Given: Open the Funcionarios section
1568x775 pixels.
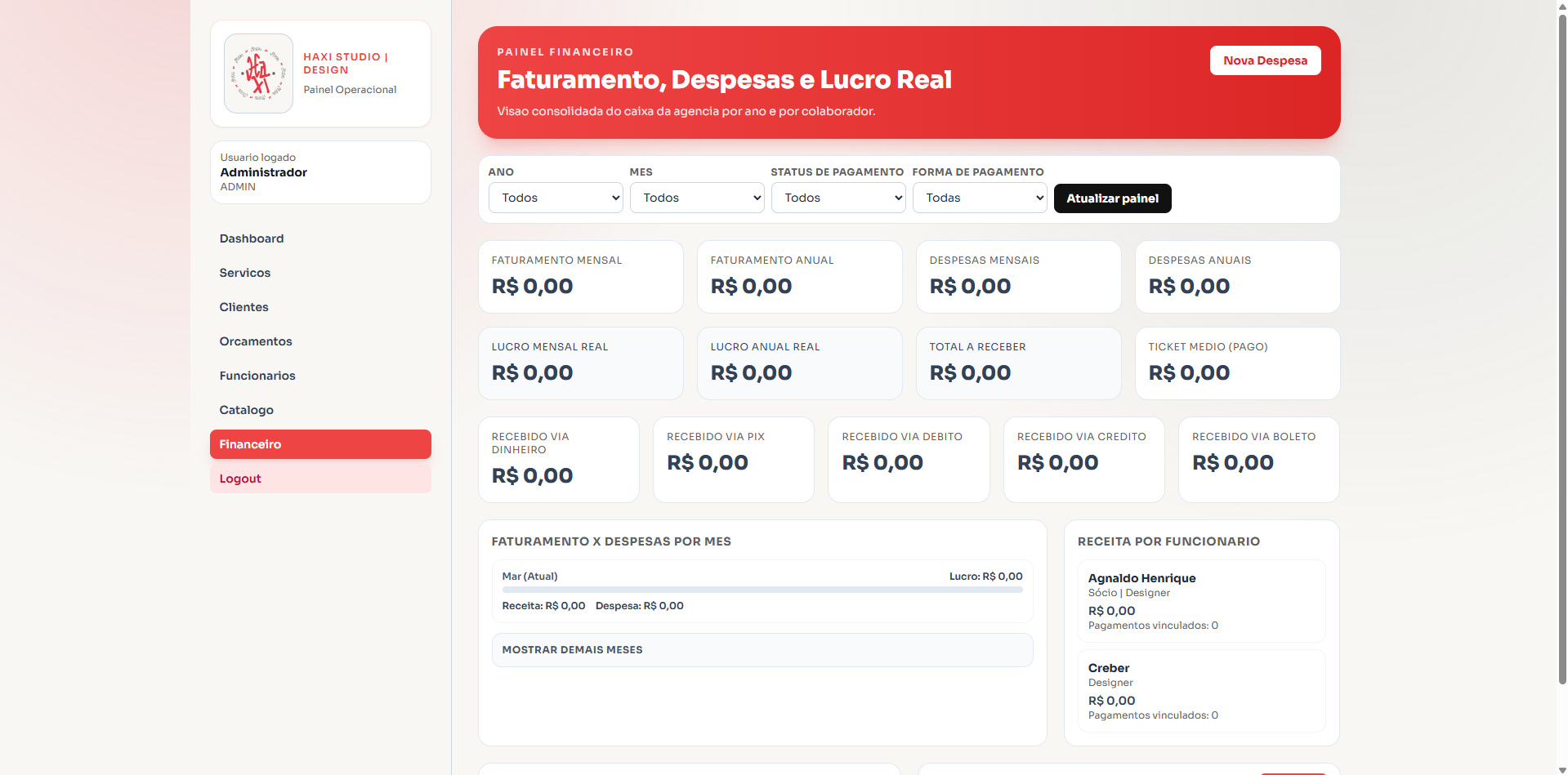Looking at the screenshot, I should [x=257, y=376].
